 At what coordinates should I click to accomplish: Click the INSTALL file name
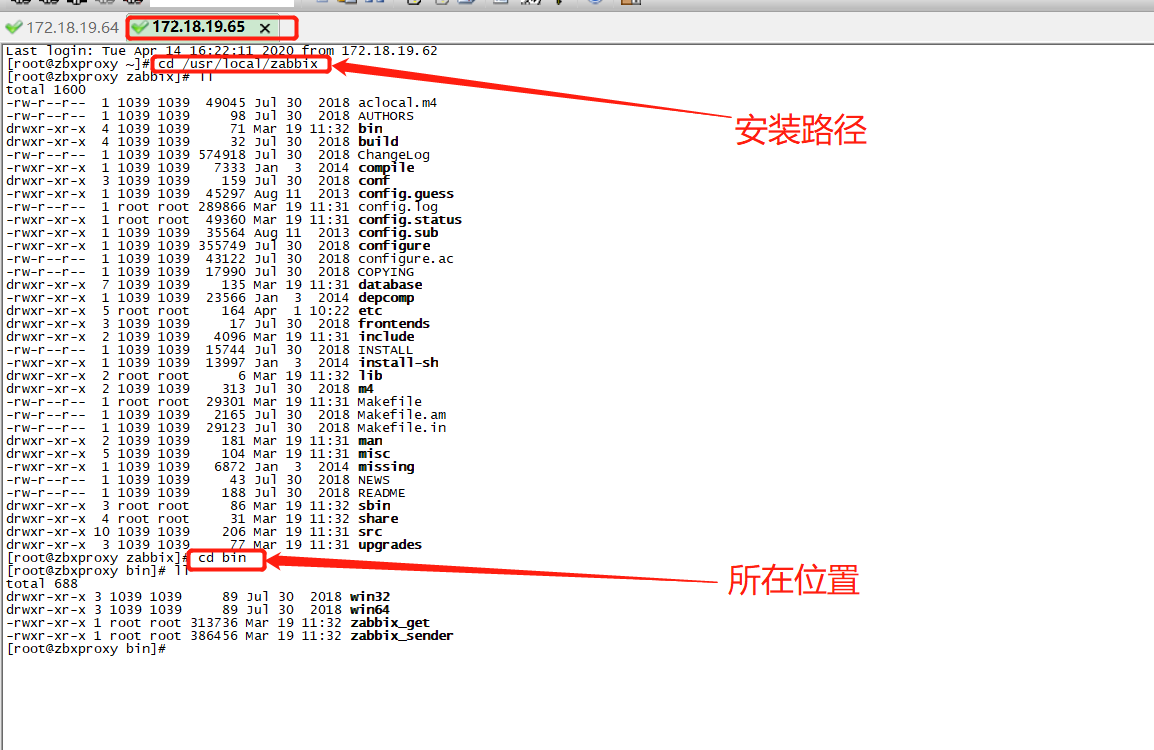coord(386,350)
